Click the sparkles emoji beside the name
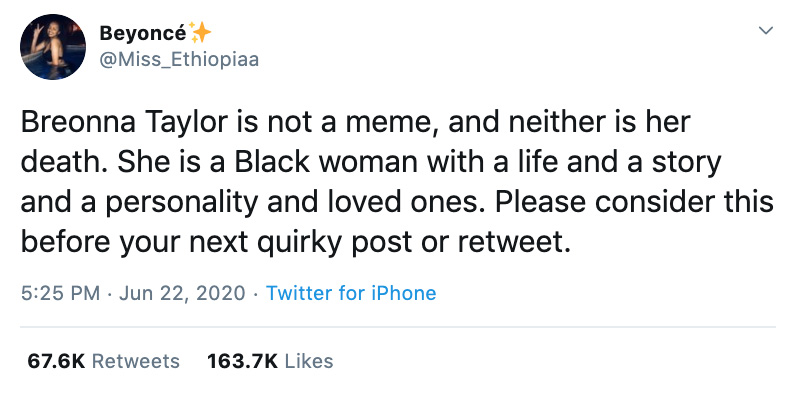Screen dimensions: 795x393 [x=200, y=32]
